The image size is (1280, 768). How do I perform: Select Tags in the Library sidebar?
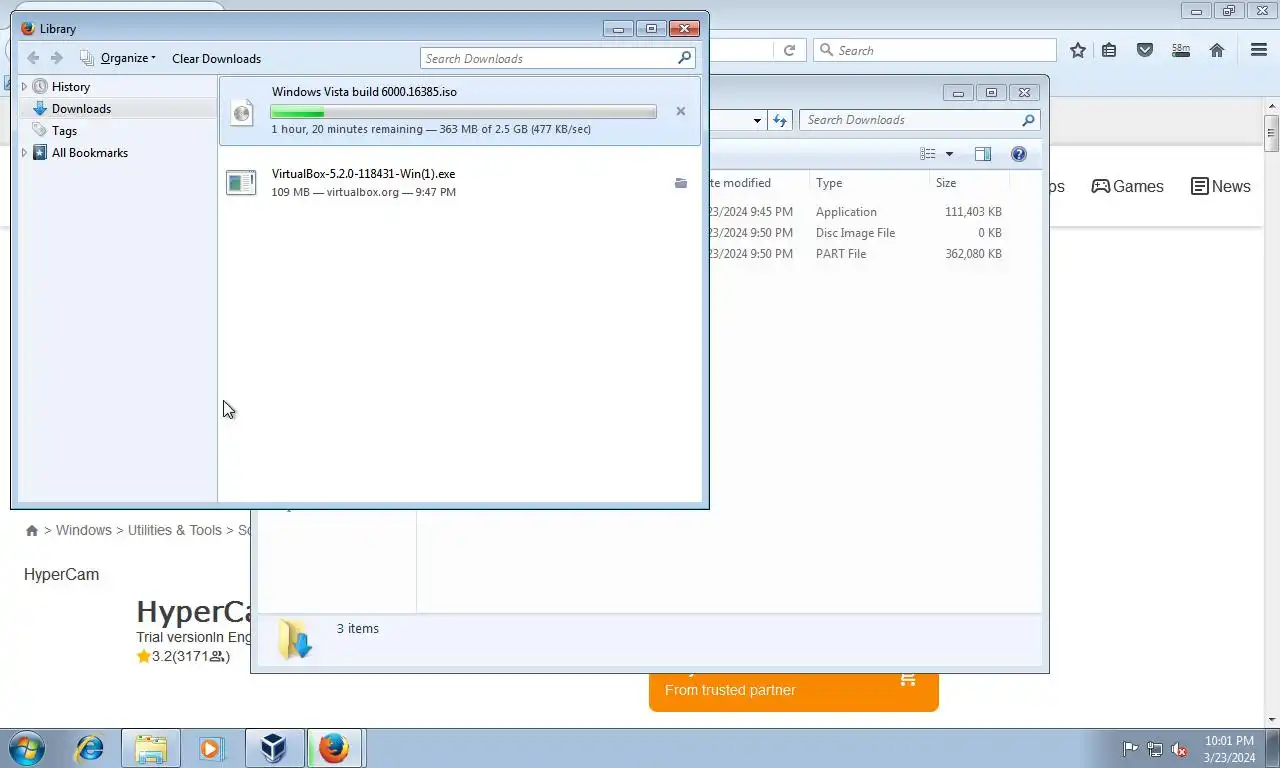click(64, 131)
